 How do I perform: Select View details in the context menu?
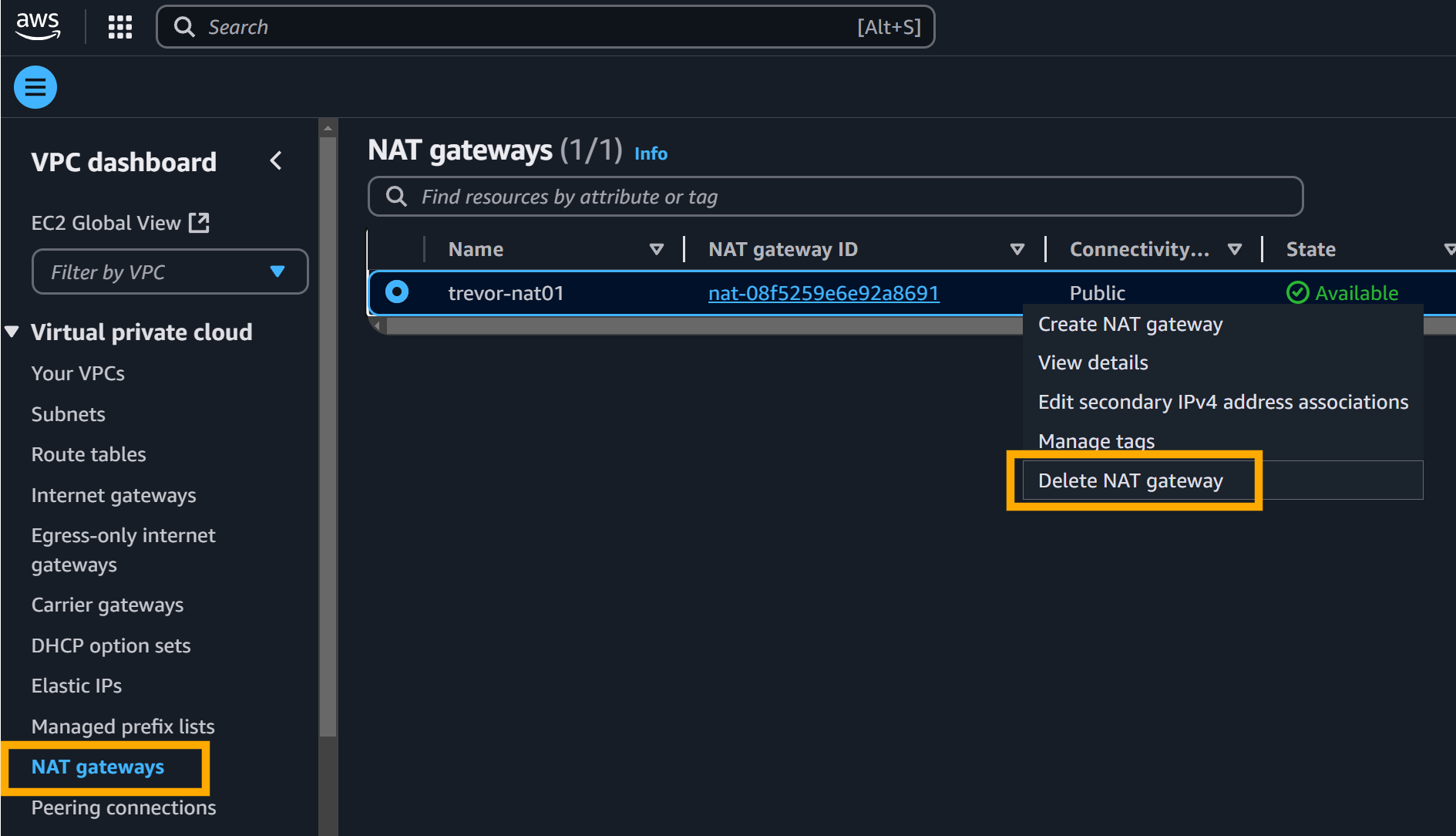coord(1092,362)
